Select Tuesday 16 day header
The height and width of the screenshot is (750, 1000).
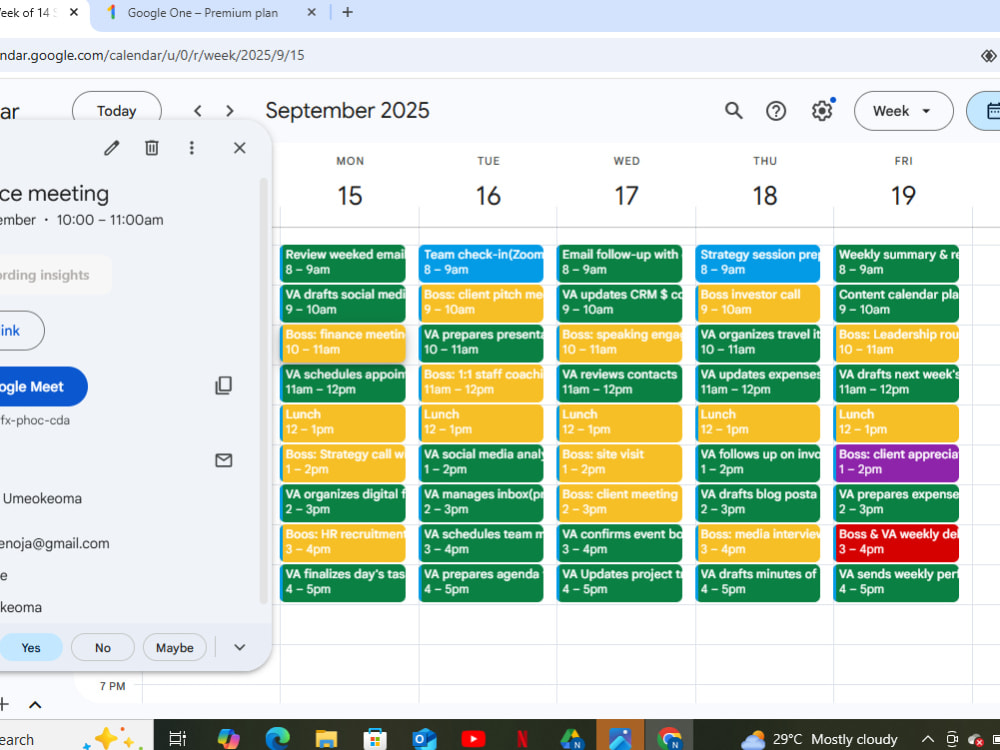[489, 195]
